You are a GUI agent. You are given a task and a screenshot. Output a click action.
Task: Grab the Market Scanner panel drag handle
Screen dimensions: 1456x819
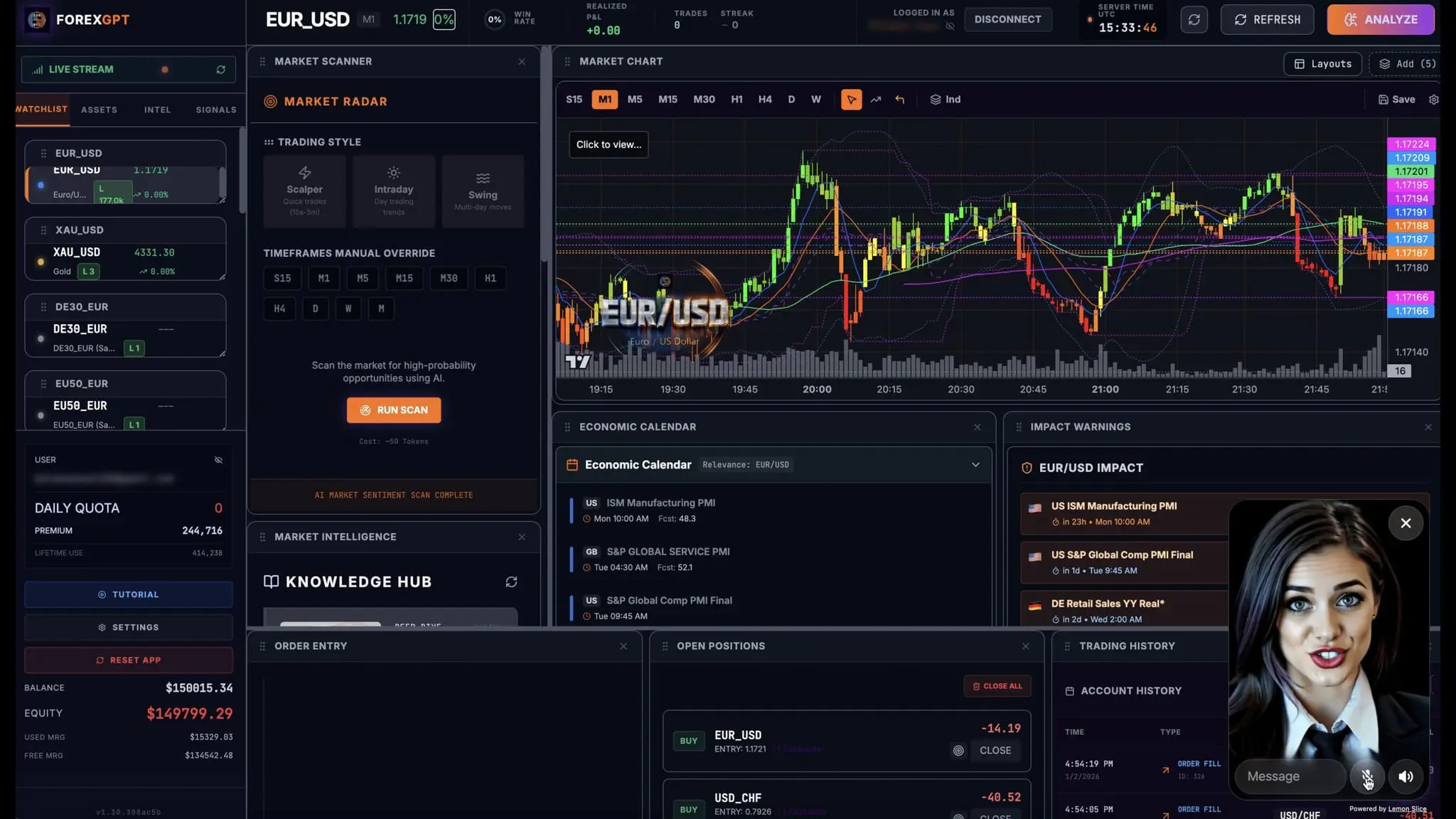(262, 62)
